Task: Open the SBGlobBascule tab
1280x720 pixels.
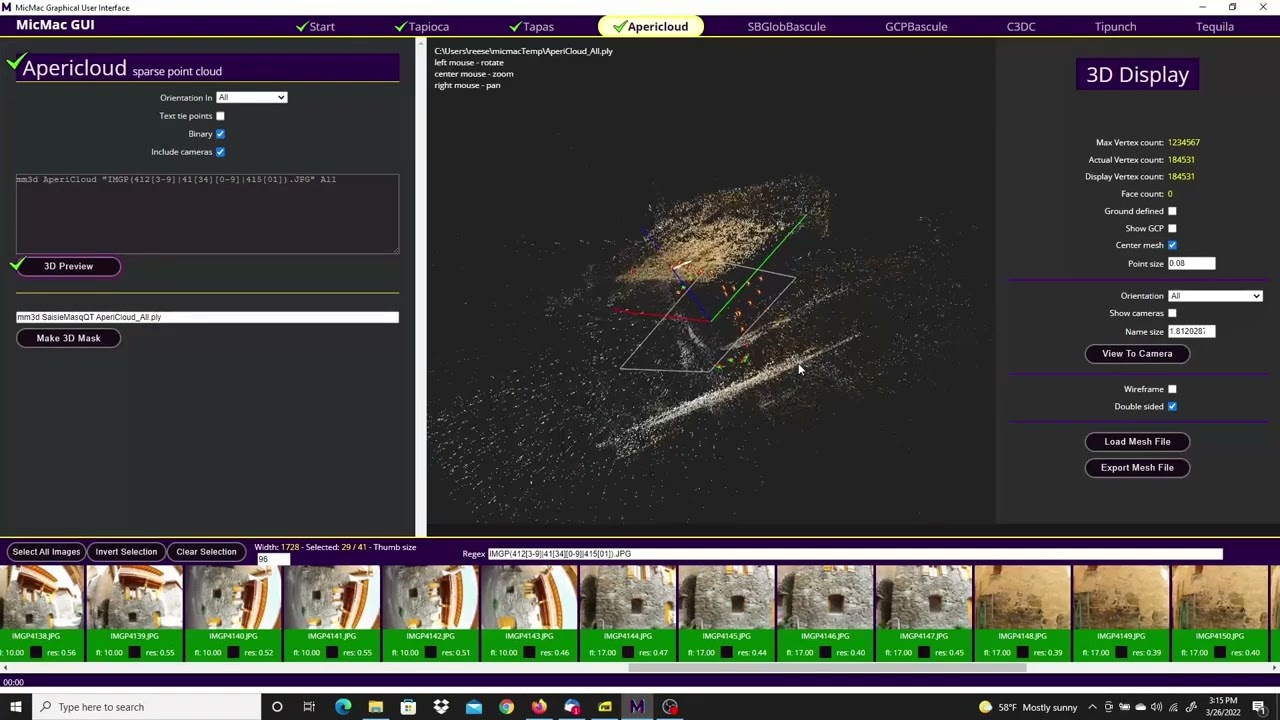Action: (786, 27)
